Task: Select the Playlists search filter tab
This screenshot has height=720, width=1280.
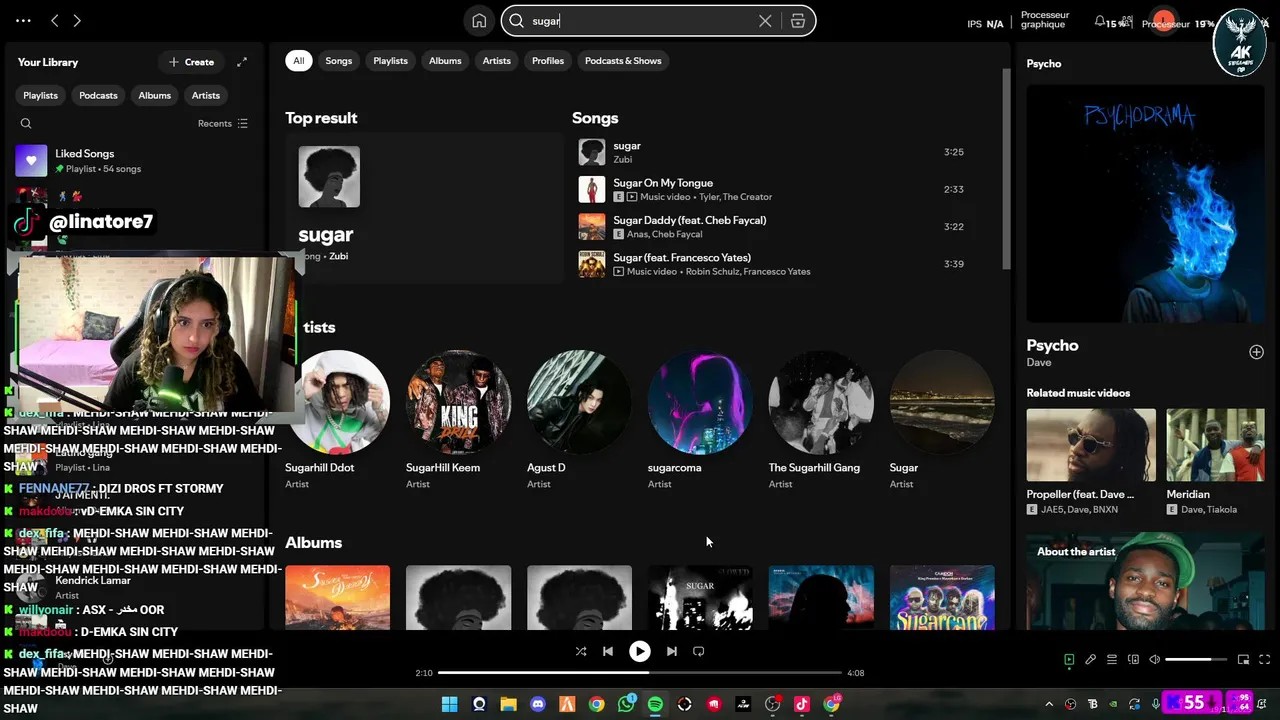Action: coord(390,61)
